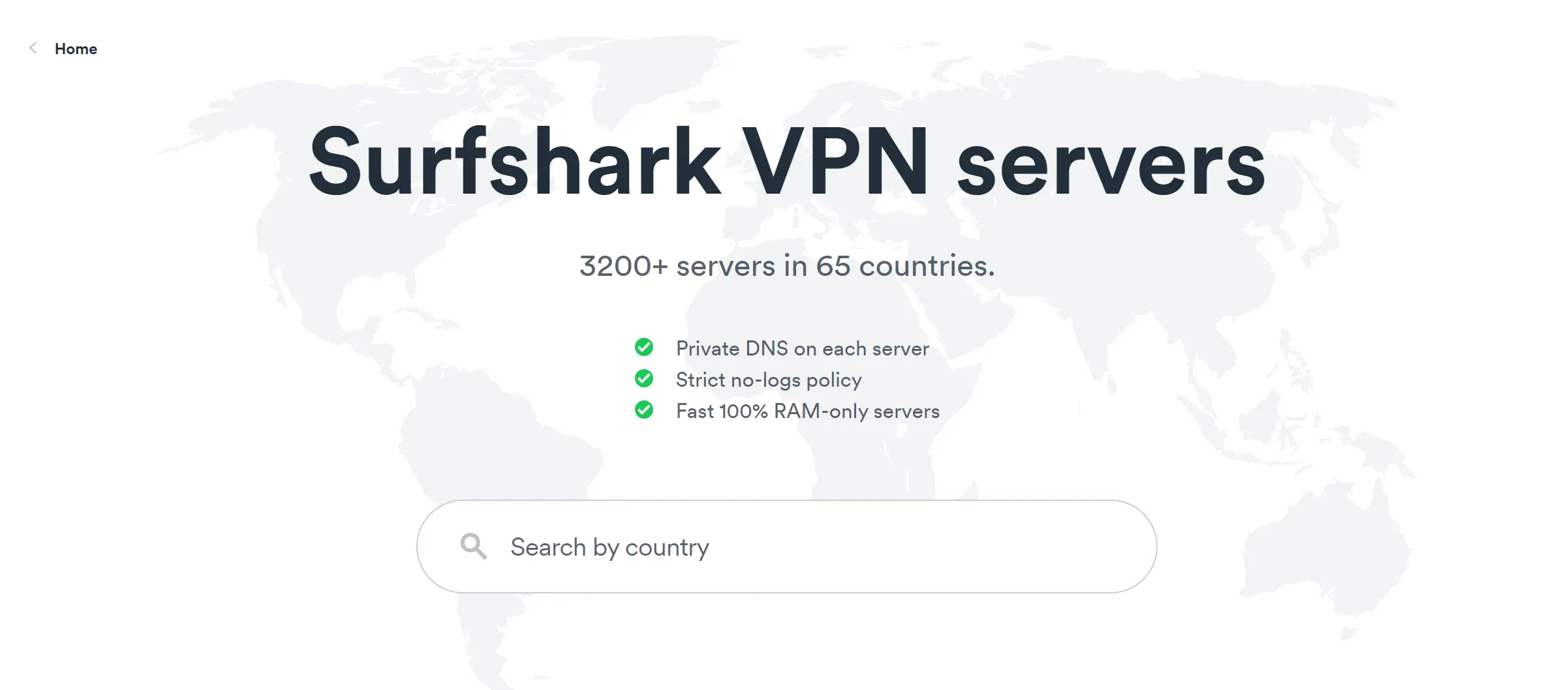Viewport: 1568px width, 690px height.
Task: Collapse the breadcrumb navigation chevron
Action: click(x=32, y=48)
